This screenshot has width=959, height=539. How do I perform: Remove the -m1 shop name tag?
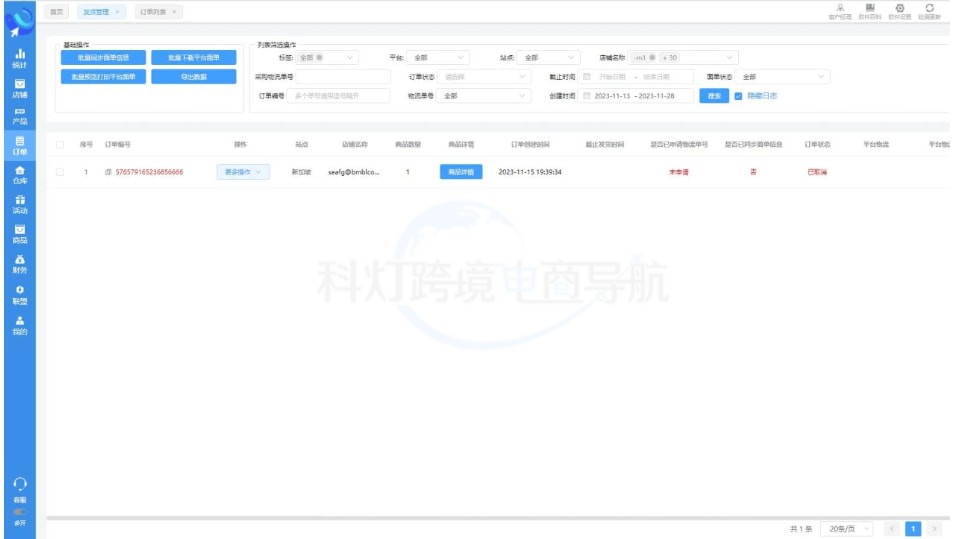pos(652,58)
